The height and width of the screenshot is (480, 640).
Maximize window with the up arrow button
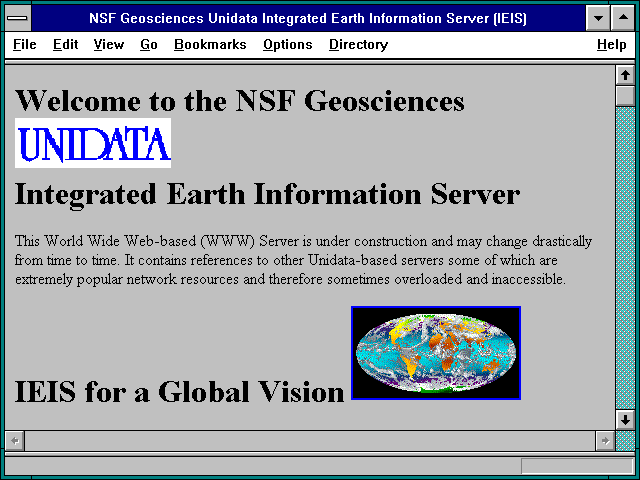pyautogui.click(x=623, y=18)
